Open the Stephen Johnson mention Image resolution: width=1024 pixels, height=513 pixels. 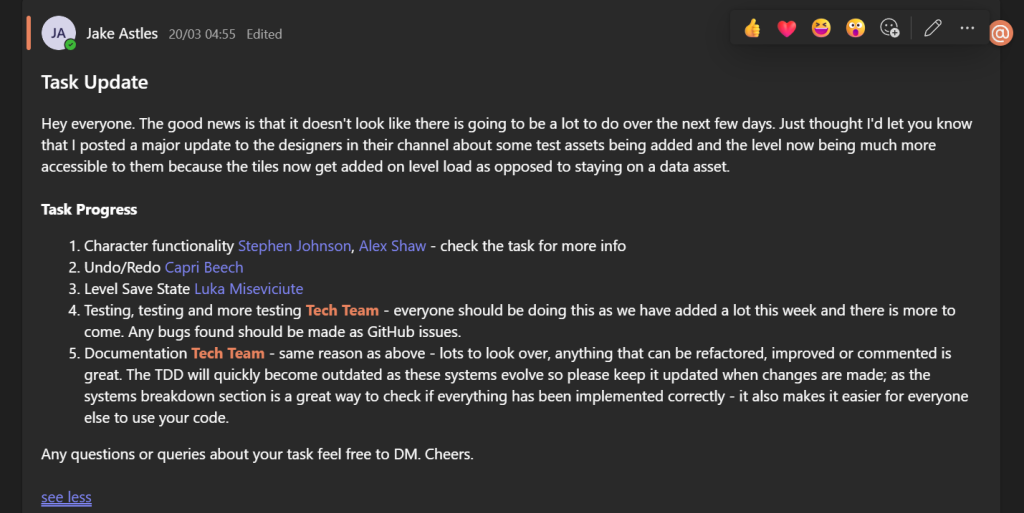coord(295,246)
